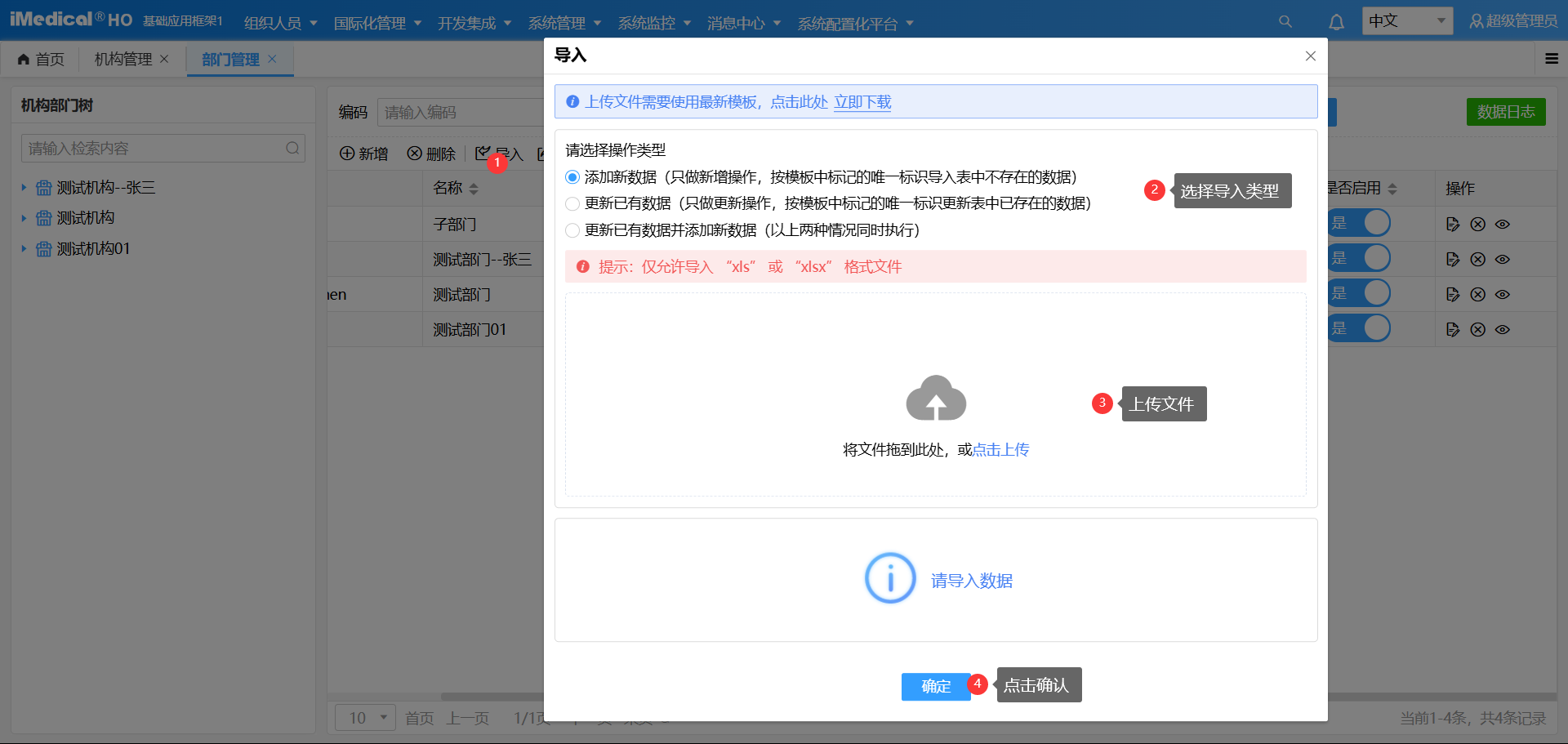The image size is (1568, 744).
Task: Select 更新已有数据 radio option
Action: [572, 203]
